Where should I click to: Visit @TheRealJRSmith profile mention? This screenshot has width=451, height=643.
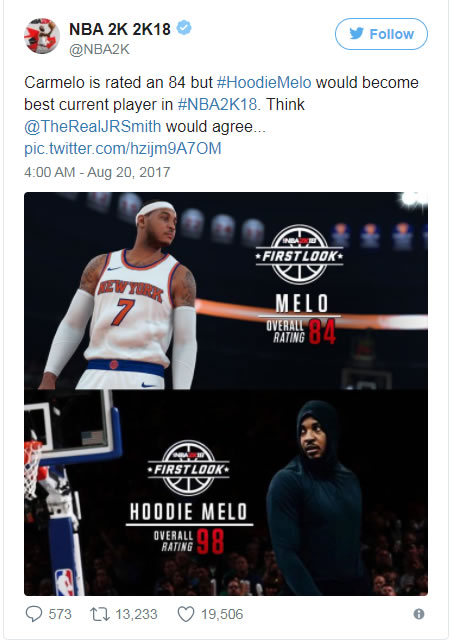pyautogui.click(x=93, y=126)
